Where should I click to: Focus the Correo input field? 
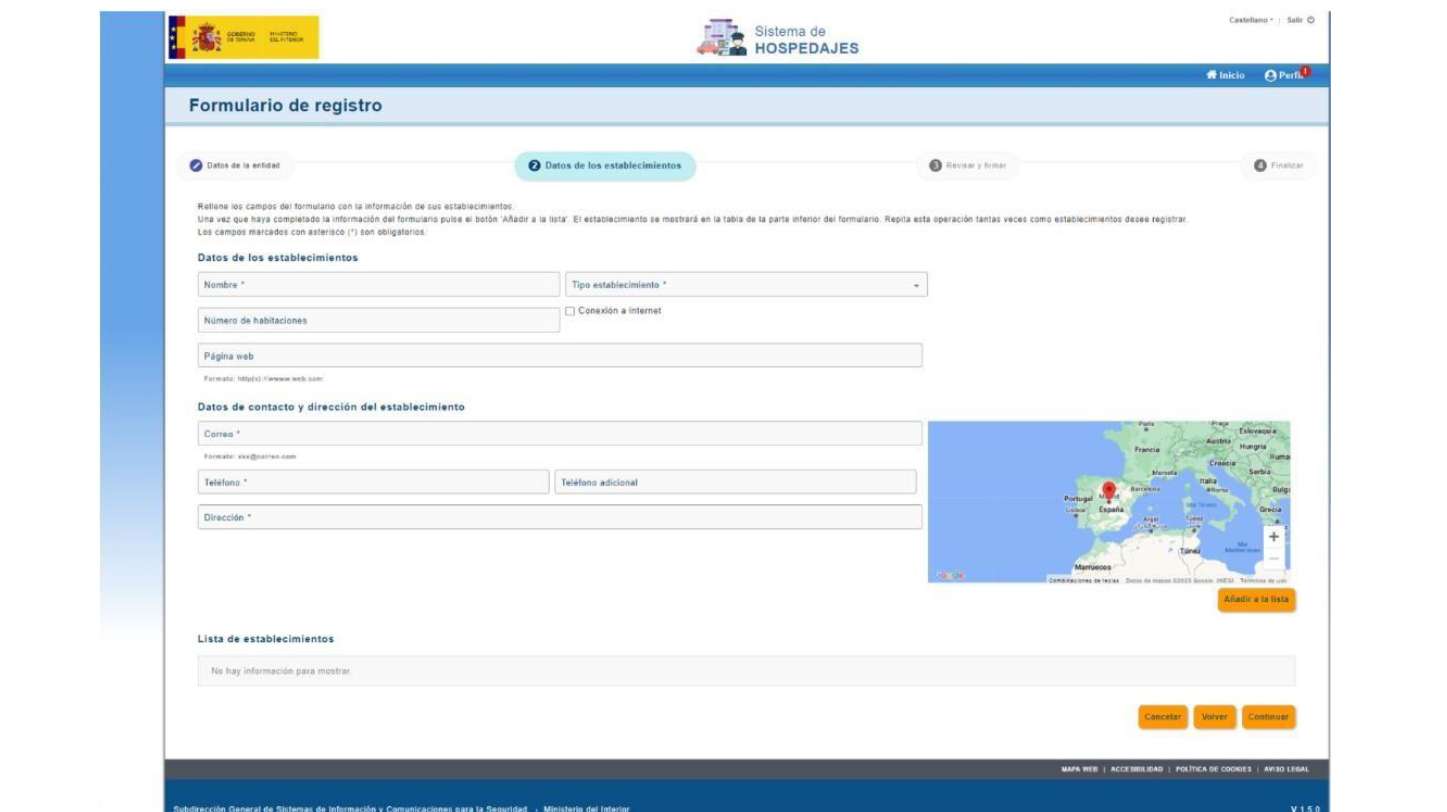[560, 433]
